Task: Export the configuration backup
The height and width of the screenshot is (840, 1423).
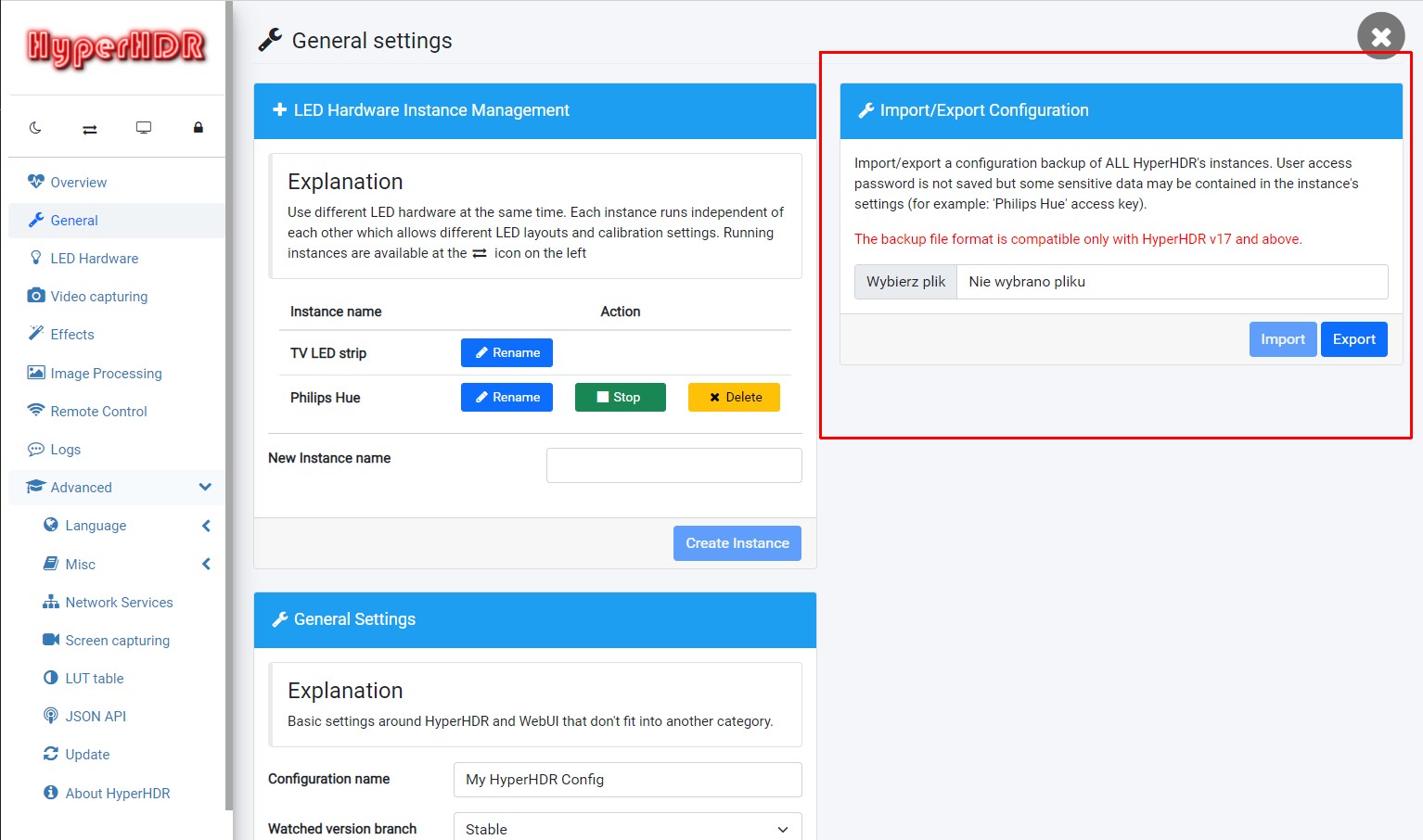Action: 1354,339
